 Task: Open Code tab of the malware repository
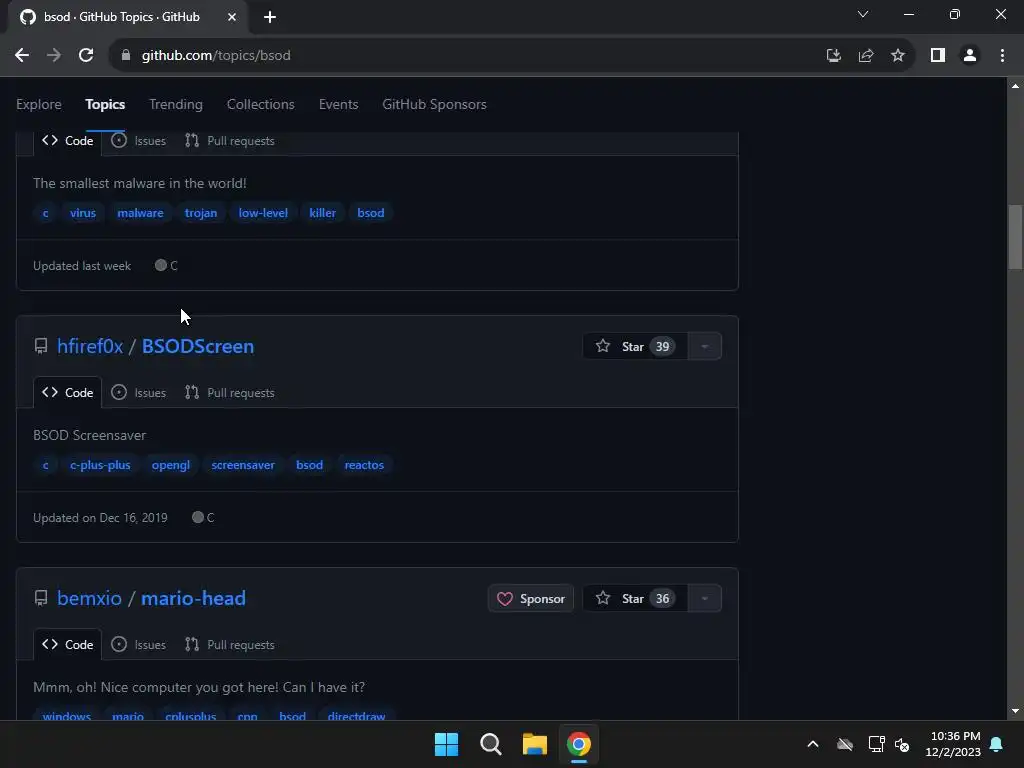[x=68, y=141]
